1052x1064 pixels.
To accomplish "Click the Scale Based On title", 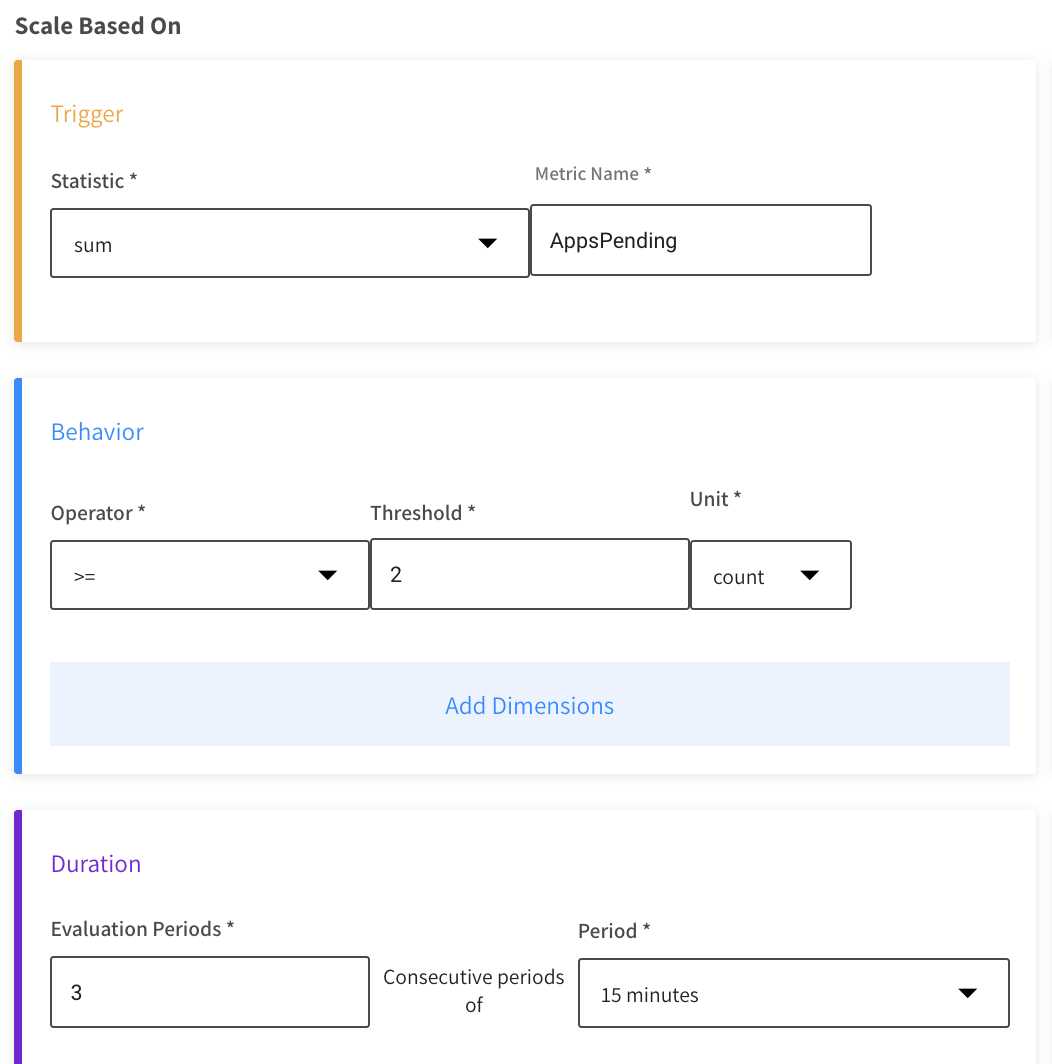I will (98, 26).
